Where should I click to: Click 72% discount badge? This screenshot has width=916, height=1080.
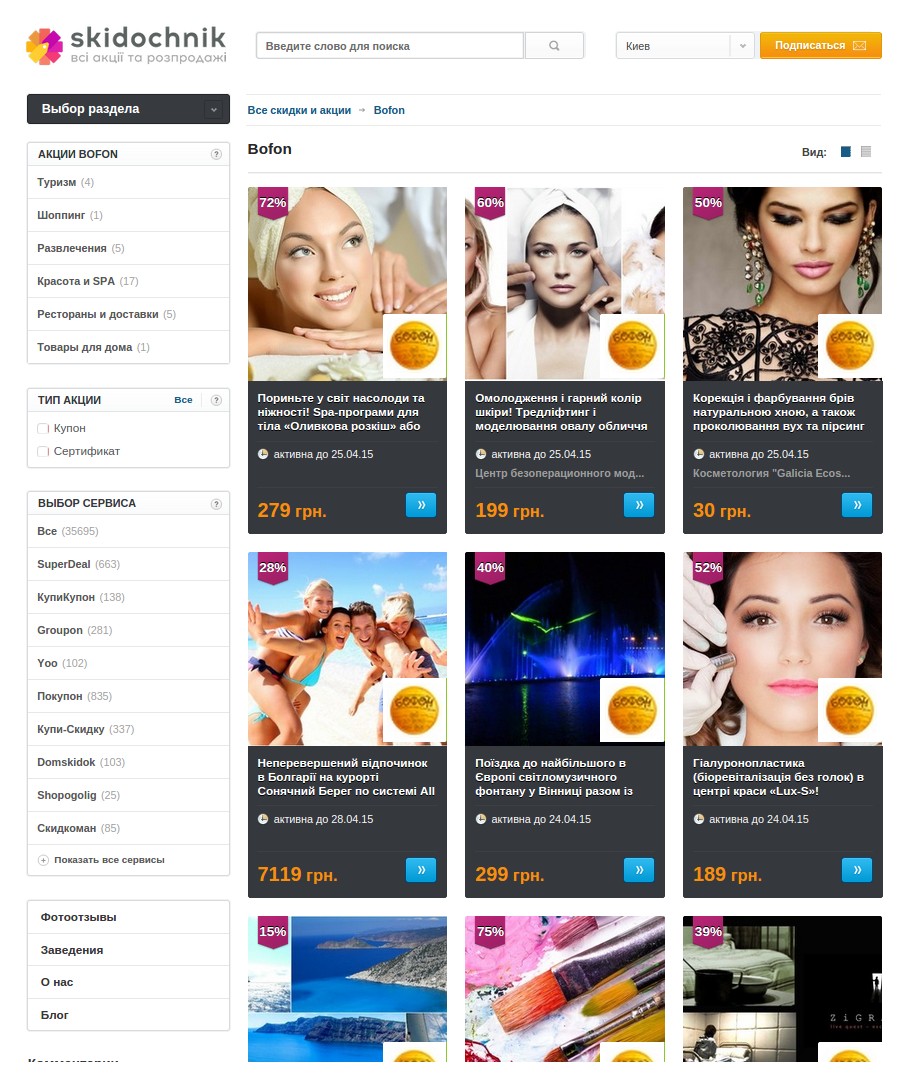point(272,203)
